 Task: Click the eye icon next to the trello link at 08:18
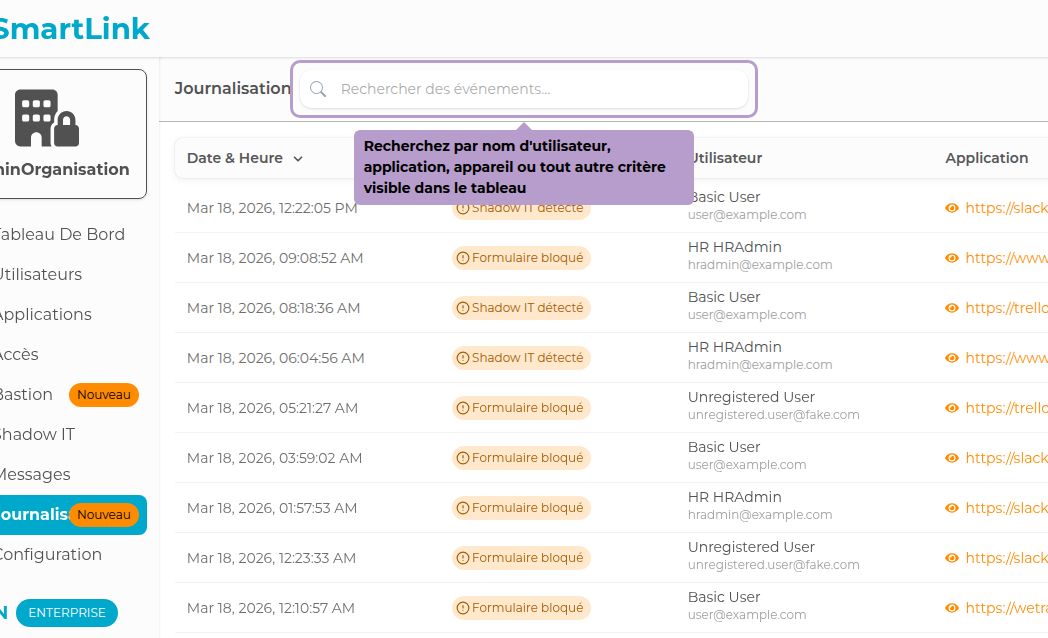[x=950, y=307]
